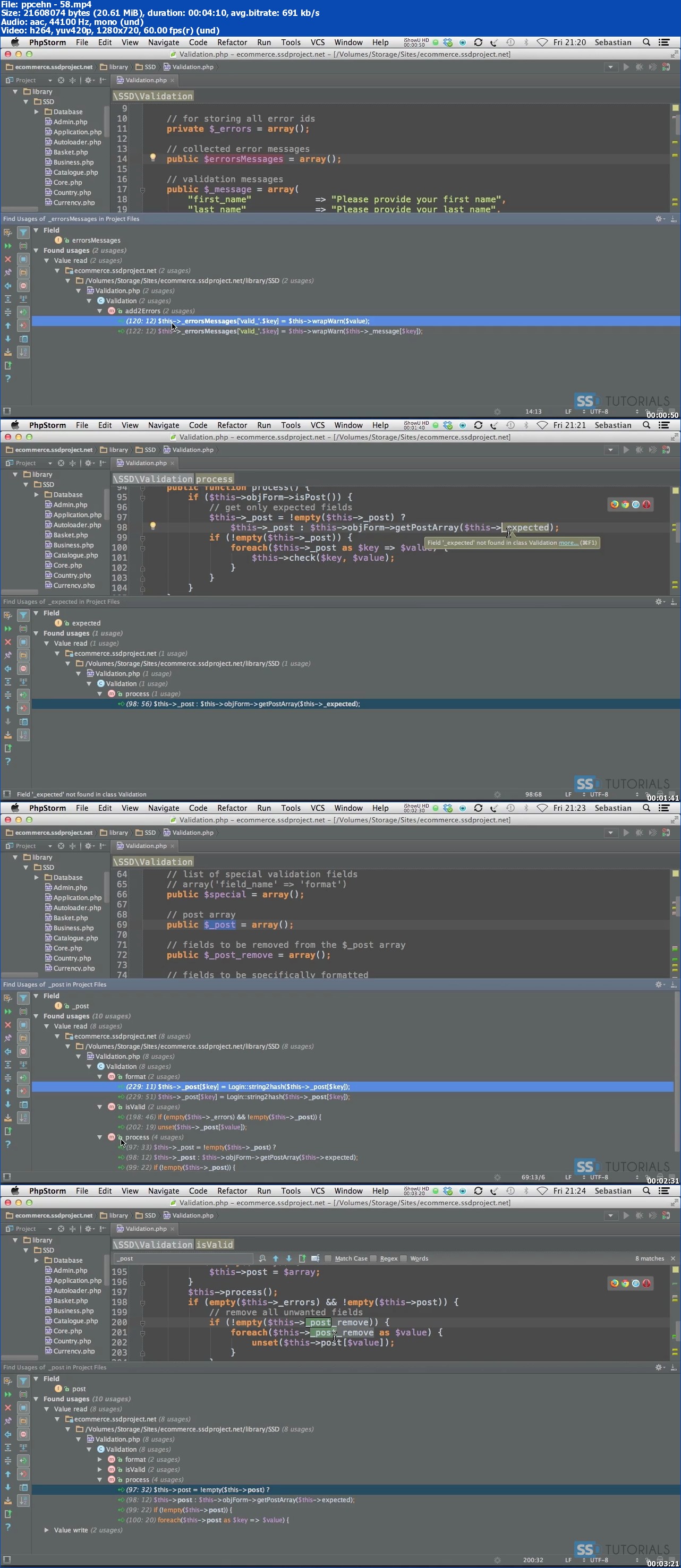The image size is (681, 1568).
Task: Collapse all nodes in _errorsMessages usages panel
Action: point(8,312)
